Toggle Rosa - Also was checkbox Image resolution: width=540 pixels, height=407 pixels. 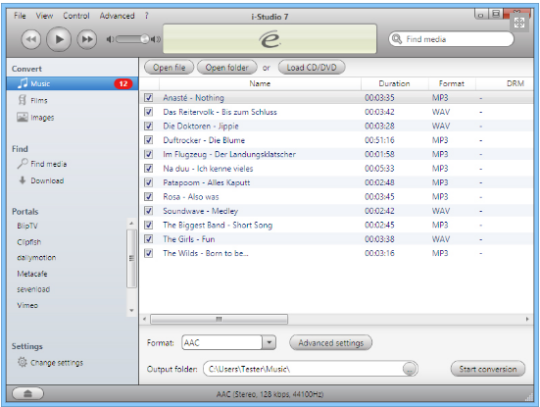(x=148, y=197)
